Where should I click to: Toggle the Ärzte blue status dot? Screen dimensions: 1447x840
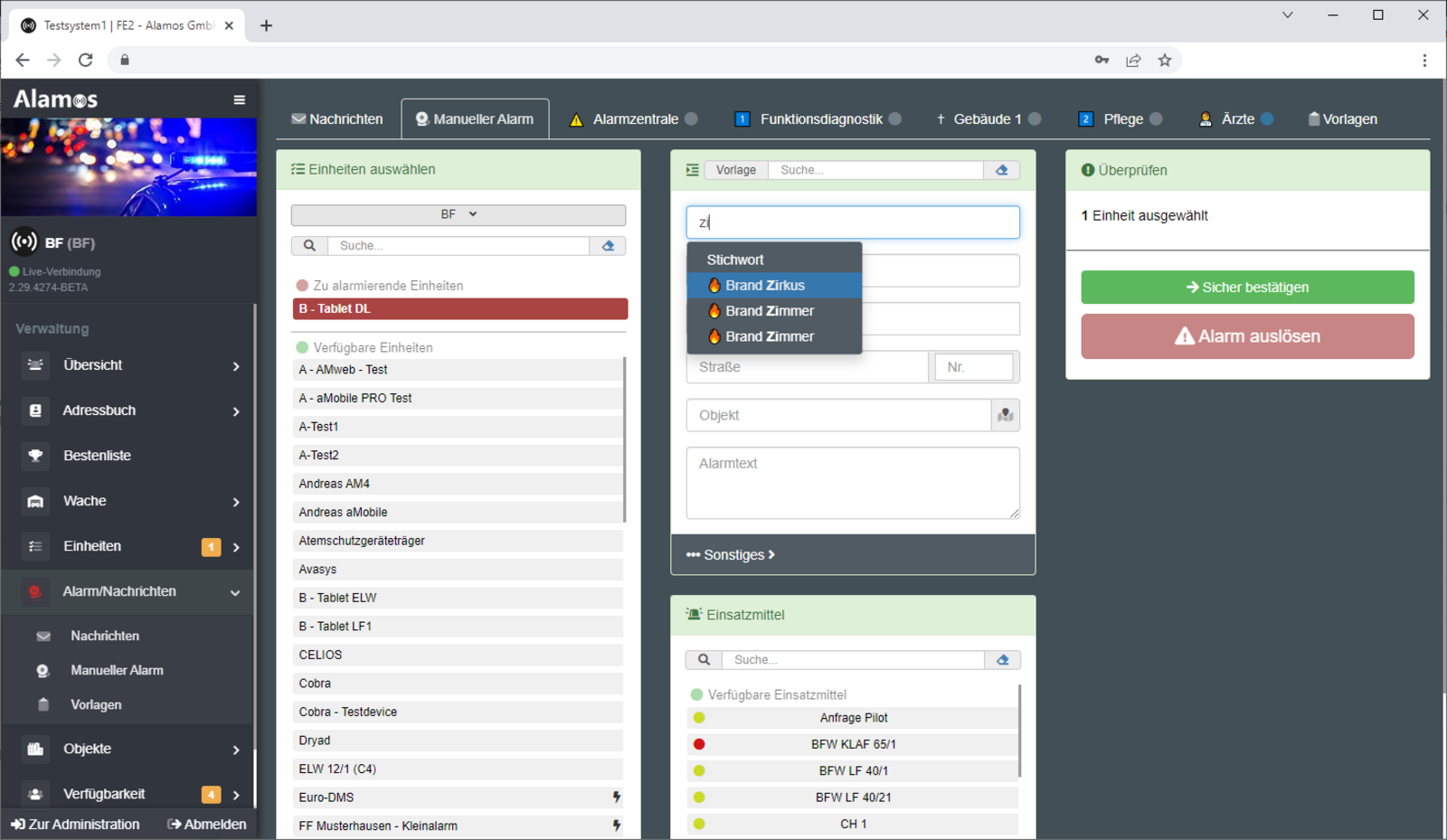[x=1267, y=118]
